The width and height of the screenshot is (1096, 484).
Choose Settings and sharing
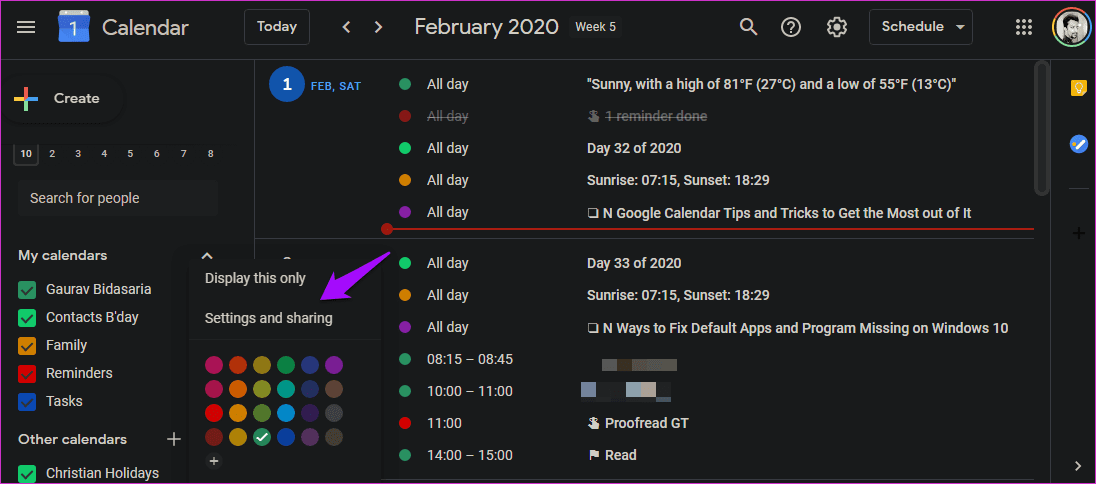(268, 318)
